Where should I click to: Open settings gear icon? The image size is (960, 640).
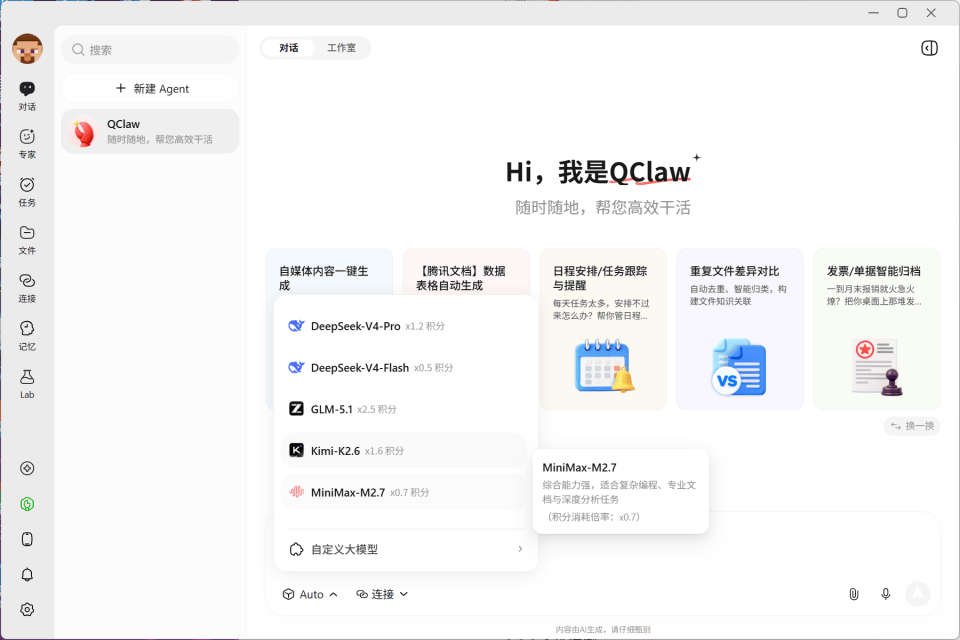point(27,610)
